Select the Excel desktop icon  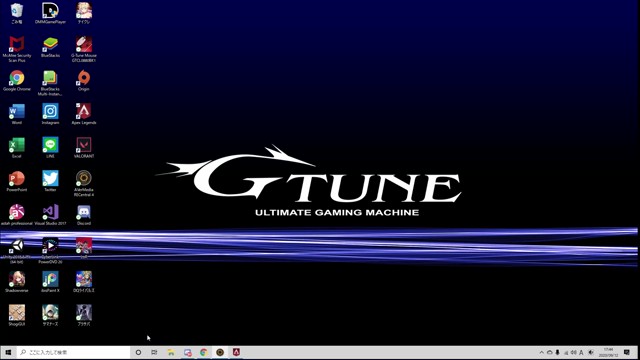17,147
